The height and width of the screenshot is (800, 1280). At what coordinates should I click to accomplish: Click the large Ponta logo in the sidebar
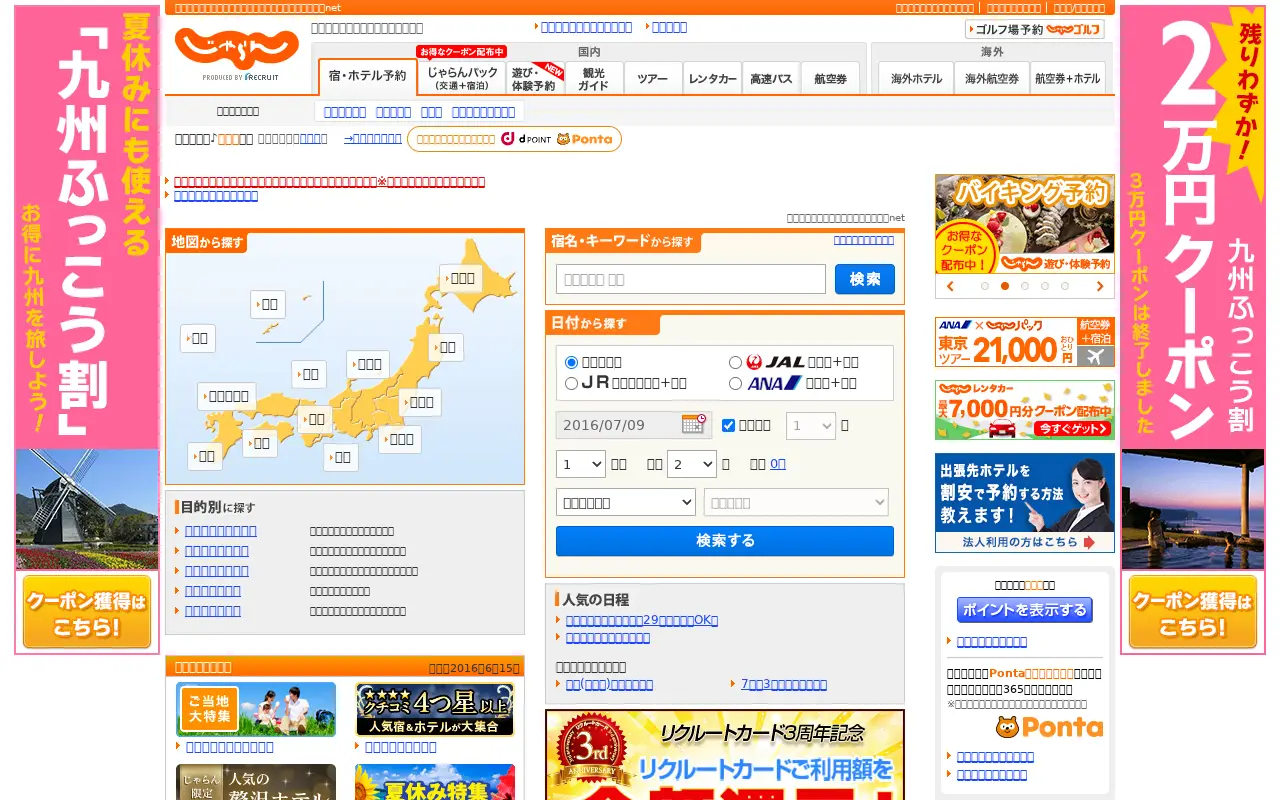point(1049,727)
